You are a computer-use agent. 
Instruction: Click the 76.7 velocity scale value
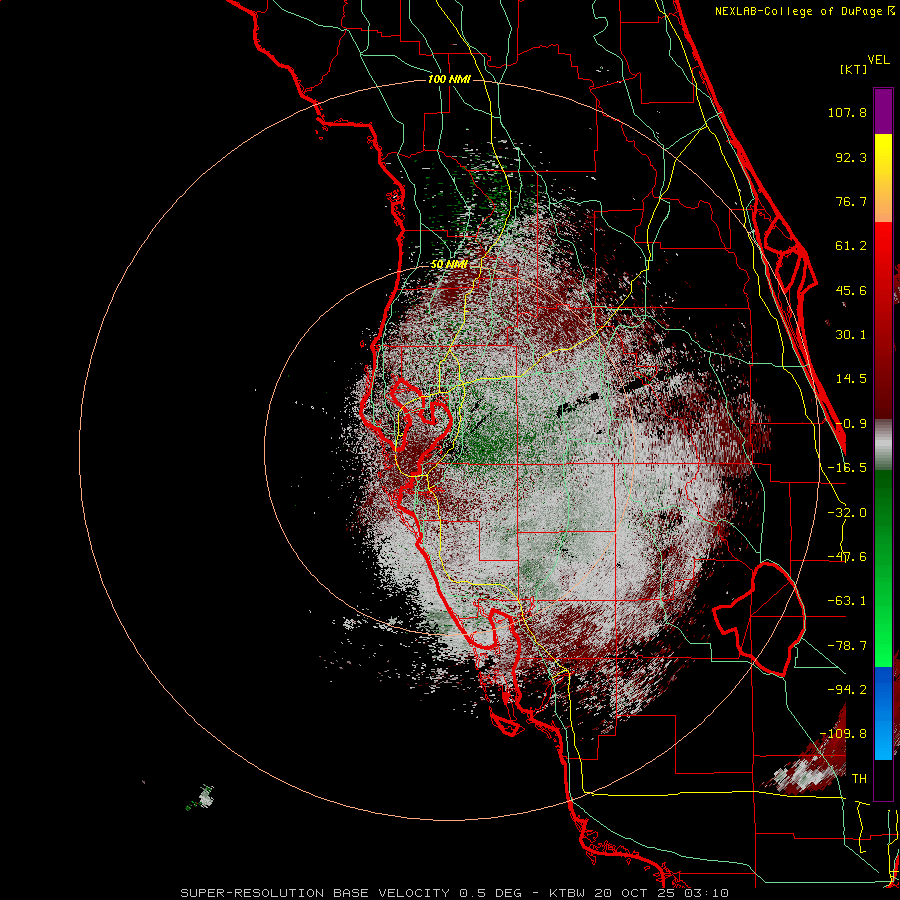851,201
